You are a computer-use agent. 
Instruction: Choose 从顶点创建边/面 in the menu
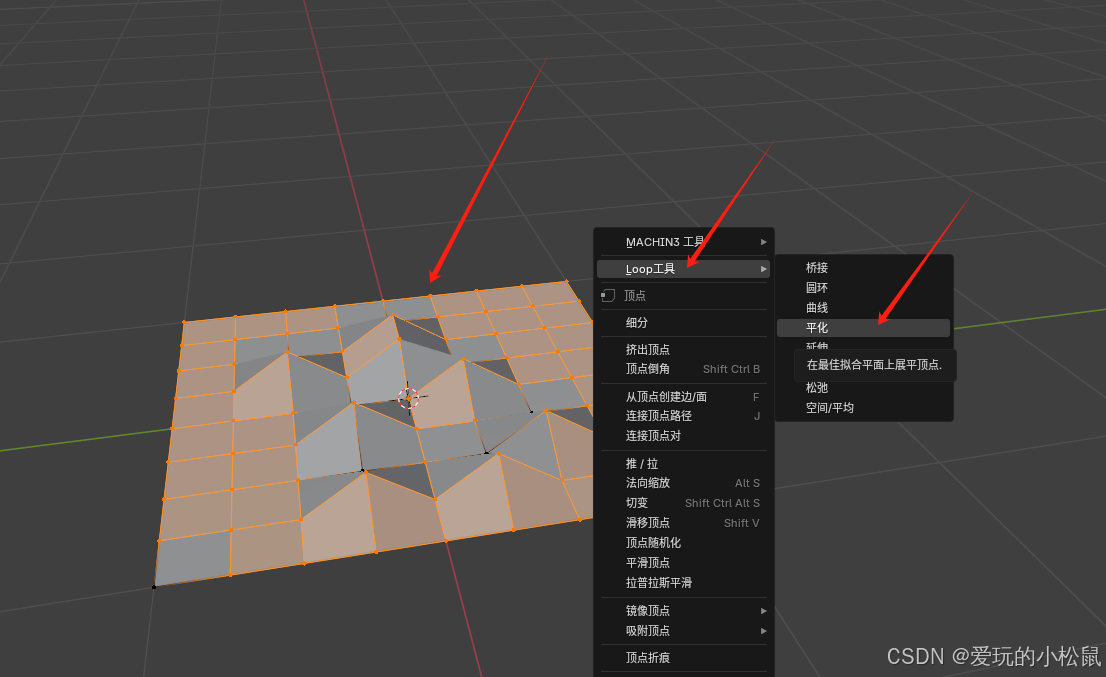tap(683, 396)
